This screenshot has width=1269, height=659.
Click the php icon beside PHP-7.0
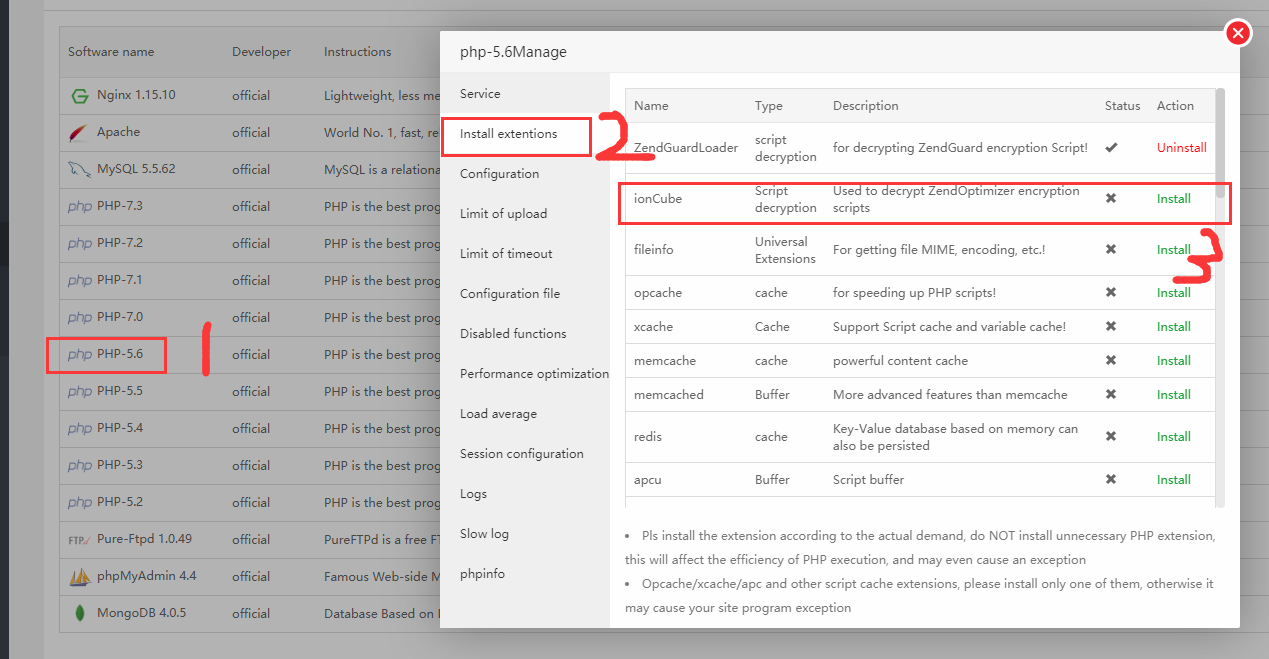80,318
